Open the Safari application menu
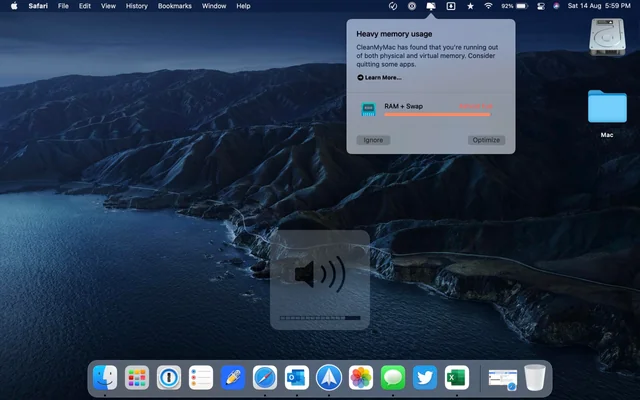The image size is (640, 400). 38,6
